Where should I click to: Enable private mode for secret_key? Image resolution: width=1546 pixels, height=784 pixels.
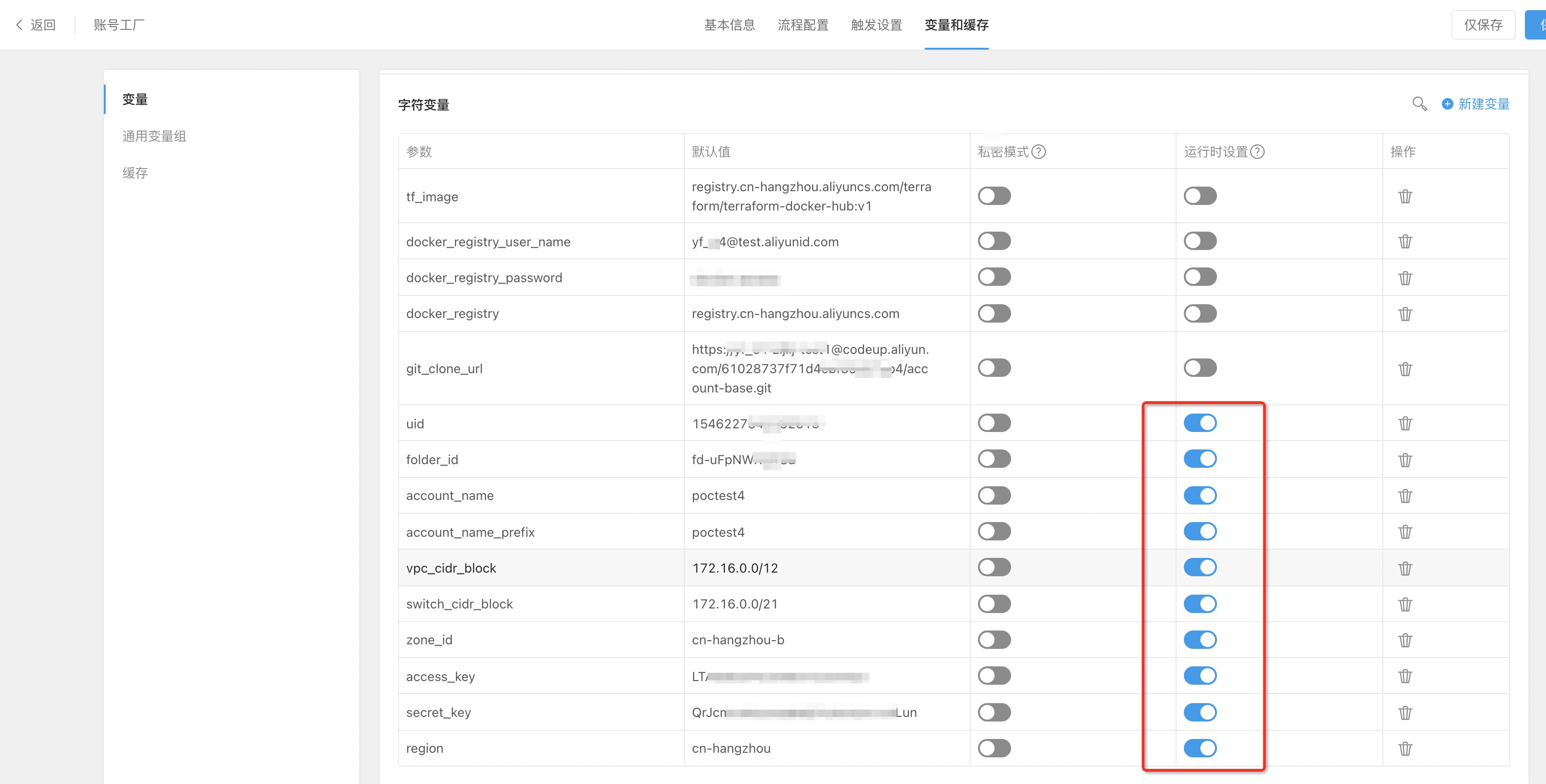(994, 713)
